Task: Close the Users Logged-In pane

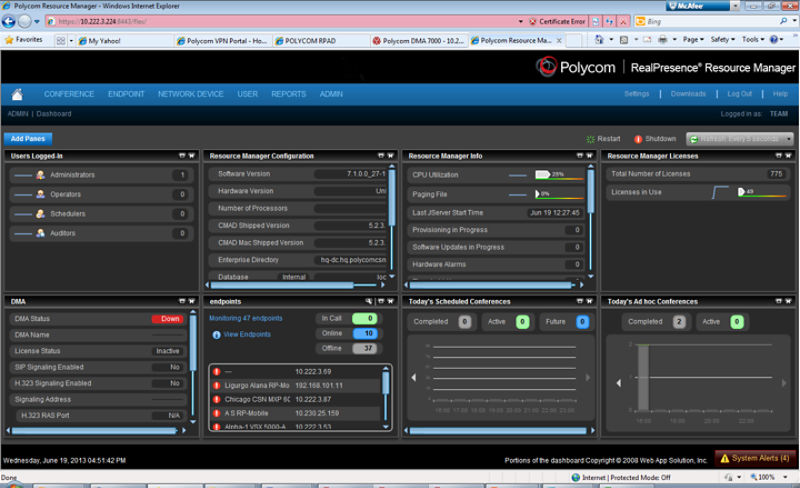Action: (191, 156)
